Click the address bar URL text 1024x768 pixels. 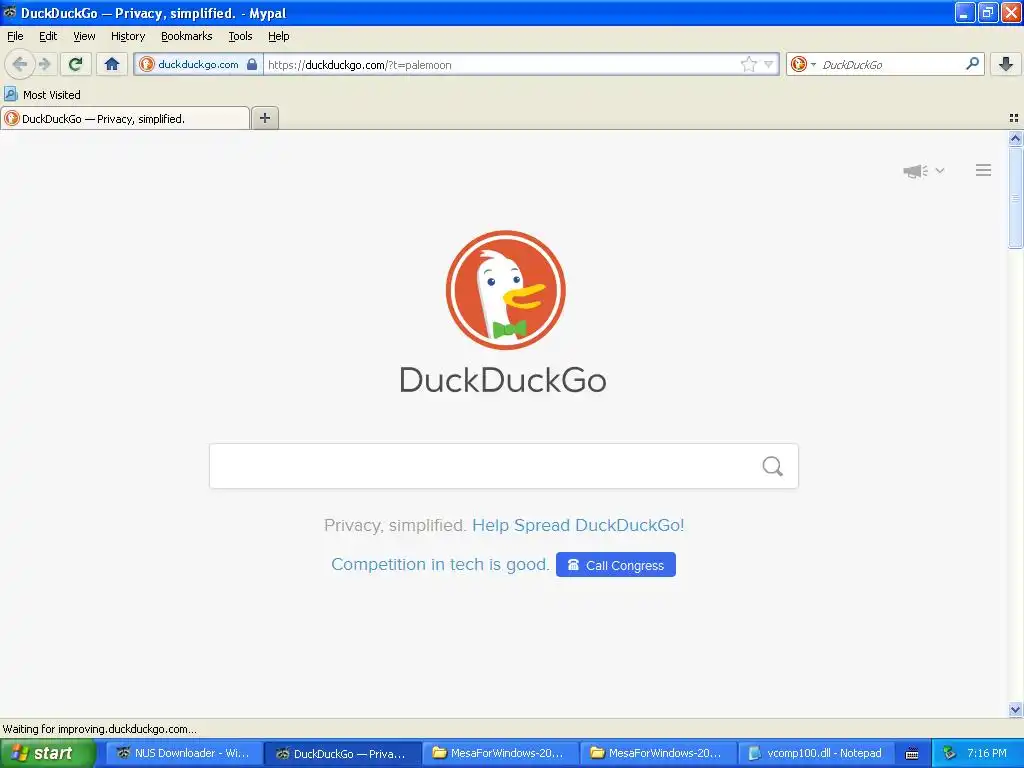(359, 65)
